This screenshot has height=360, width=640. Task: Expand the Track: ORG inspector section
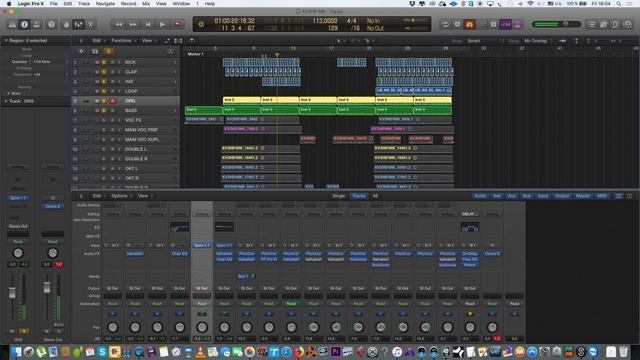[6, 101]
